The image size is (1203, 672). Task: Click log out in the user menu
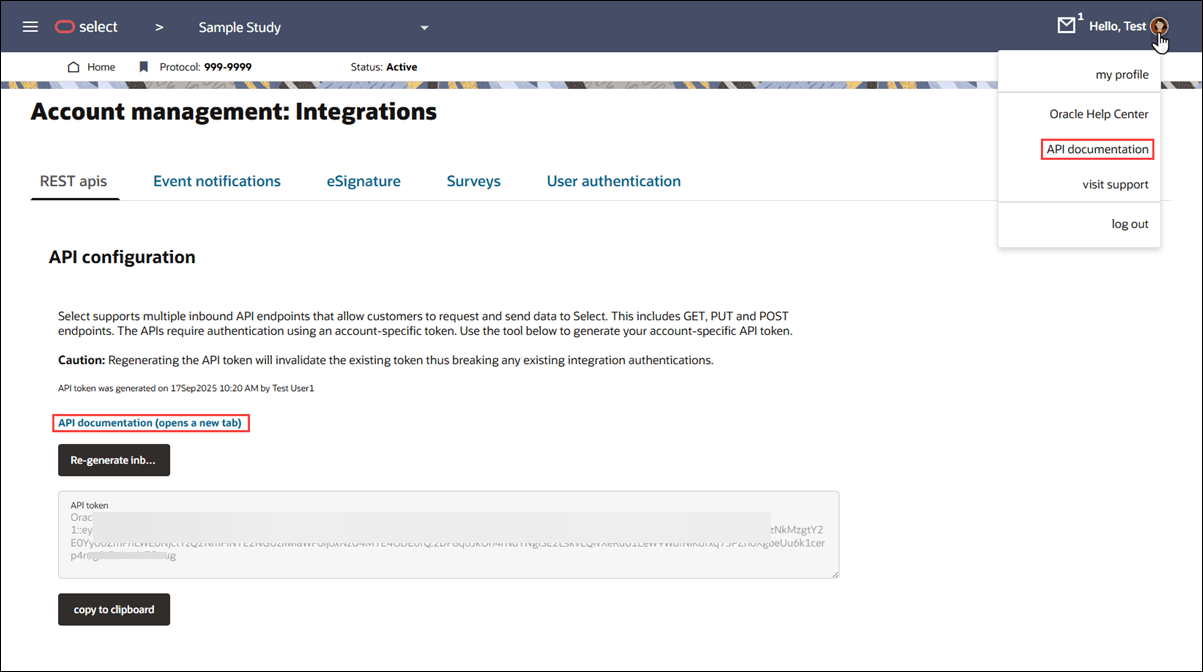(x=1130, y=224)
